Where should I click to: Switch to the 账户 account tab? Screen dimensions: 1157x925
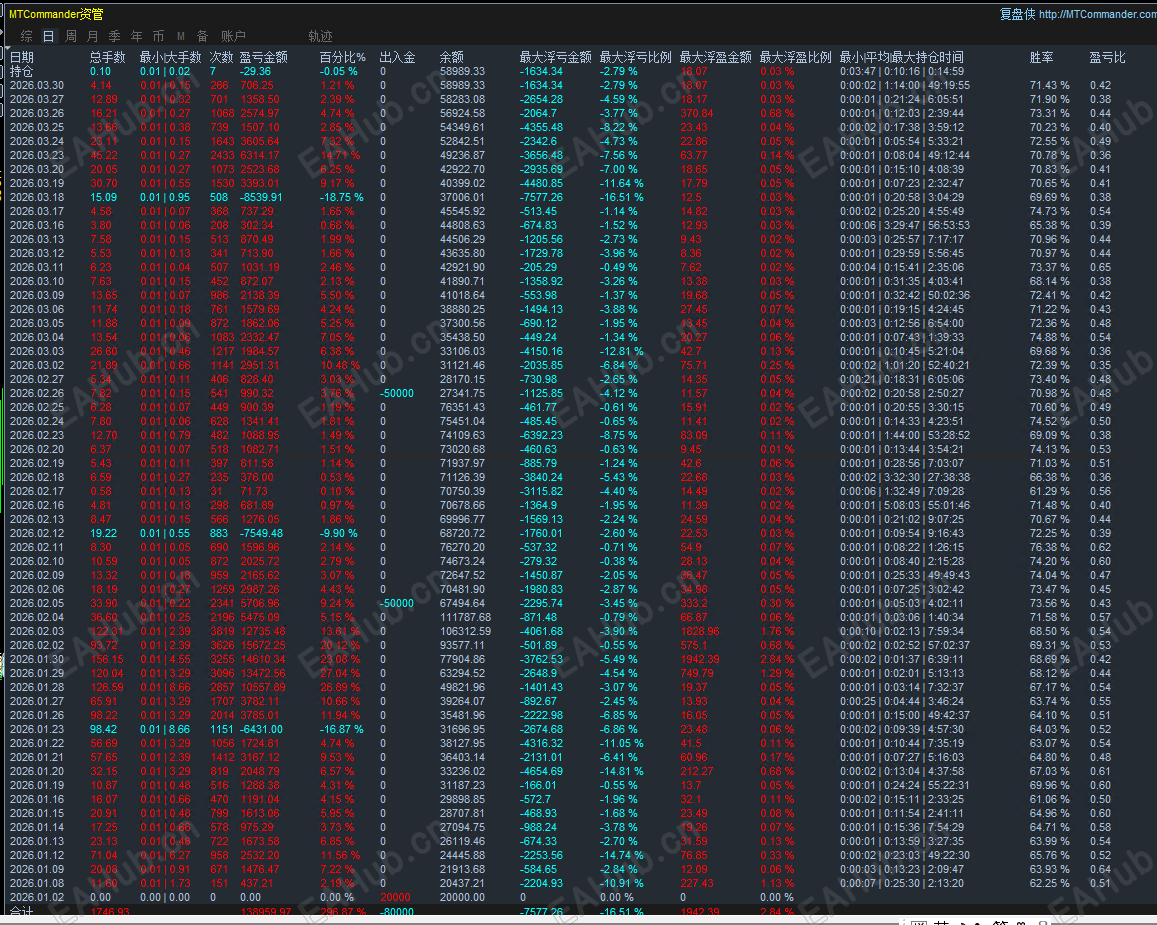tap(233, 36)
